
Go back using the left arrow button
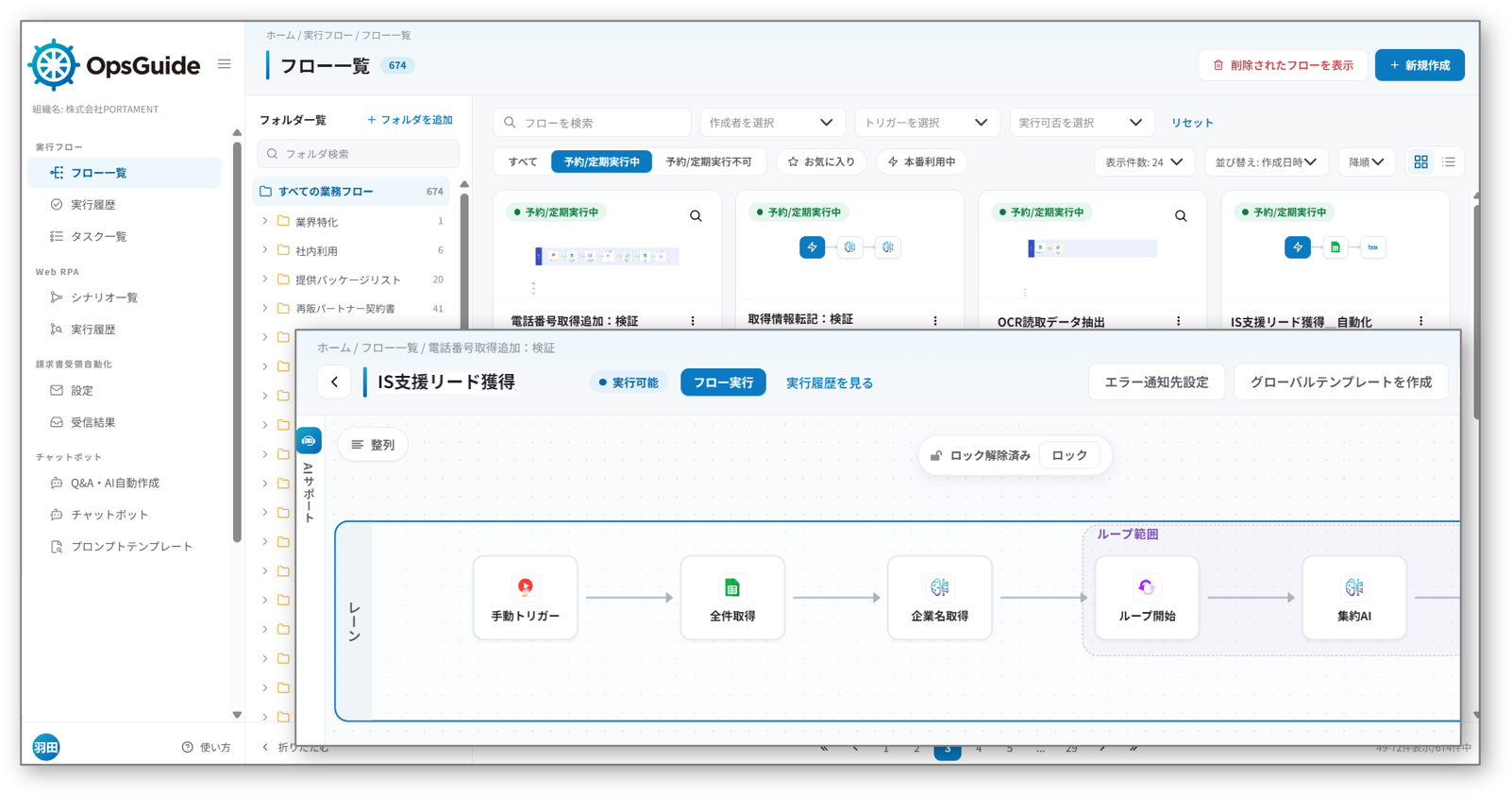pos(334,382)
